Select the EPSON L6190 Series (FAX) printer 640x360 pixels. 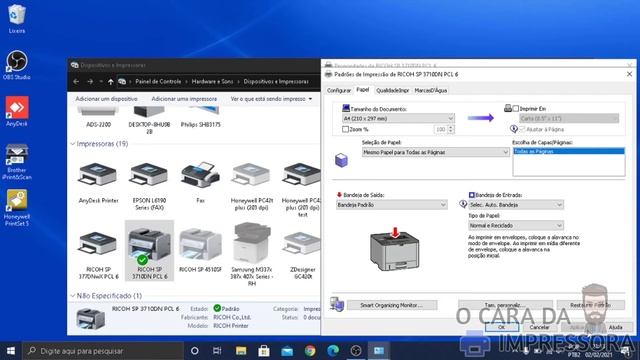point(149,186)
